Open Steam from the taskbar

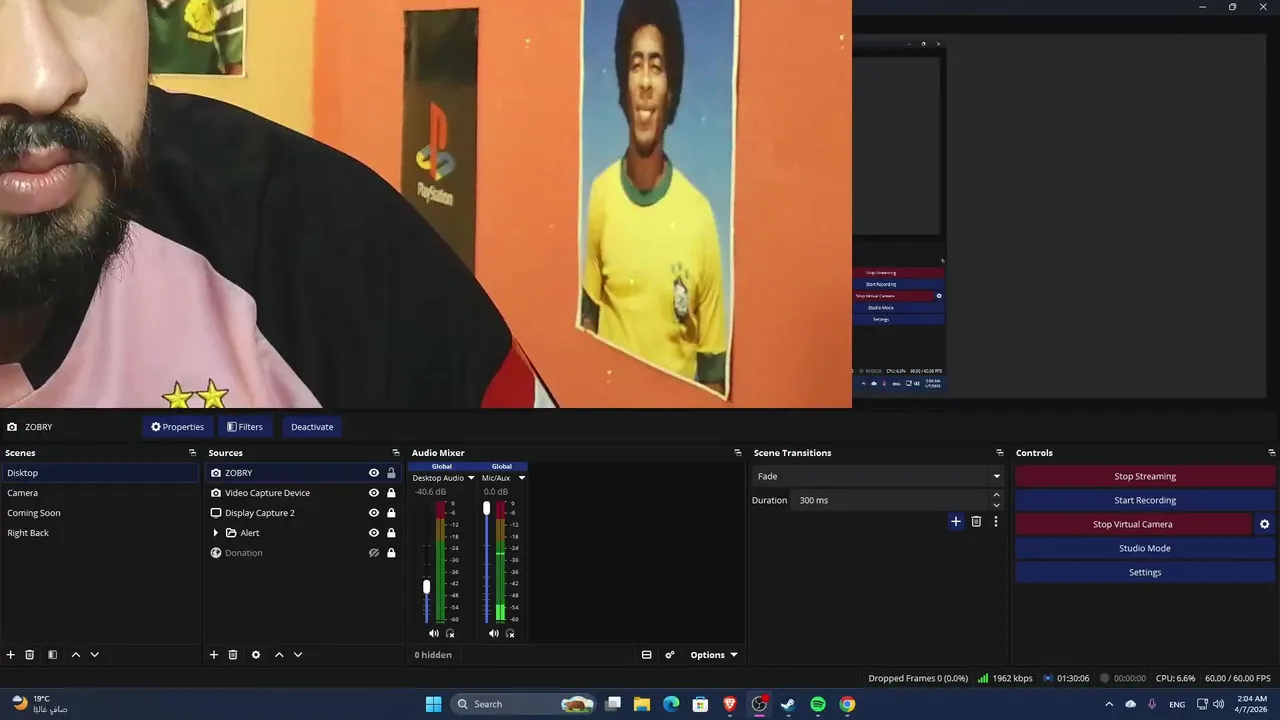click(788, 704)
